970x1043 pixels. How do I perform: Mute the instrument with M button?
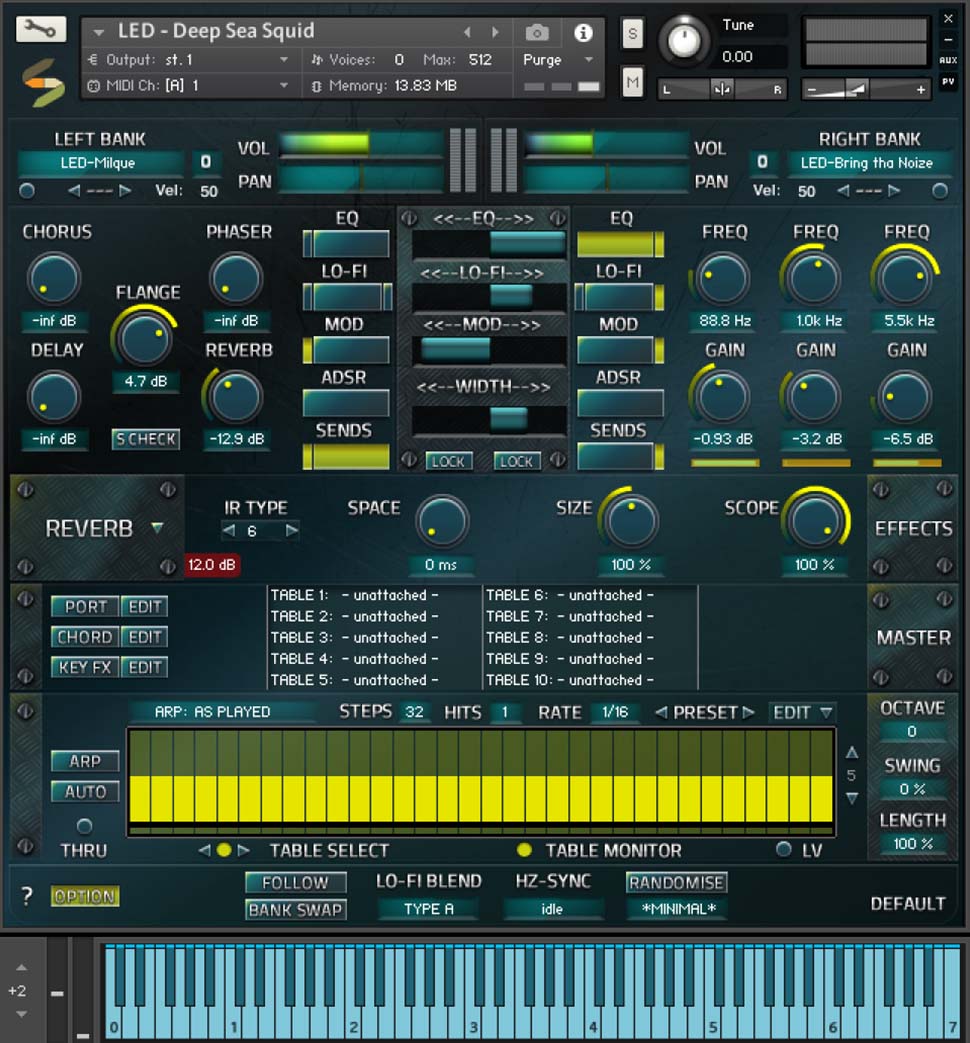[x=632, y=82]
